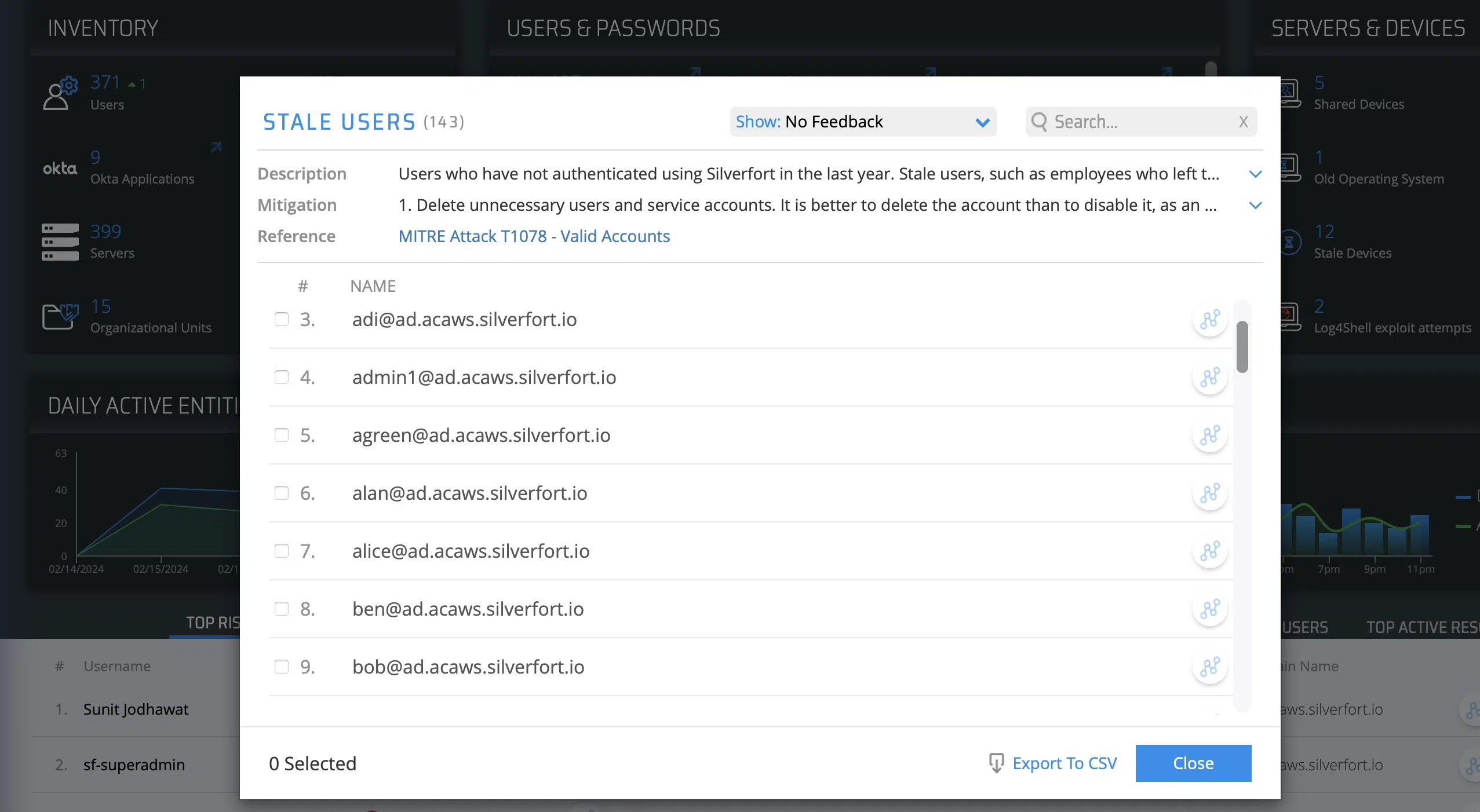Clear search with the X button
Viewport: 1480px width, 812px height.
click(1243, 122)
